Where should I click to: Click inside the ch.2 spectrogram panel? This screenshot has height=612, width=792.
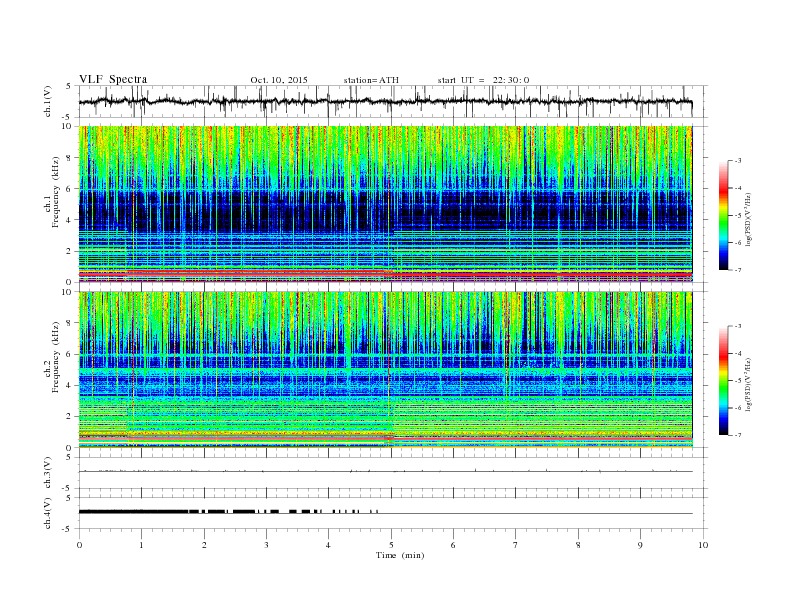point(385,370)
